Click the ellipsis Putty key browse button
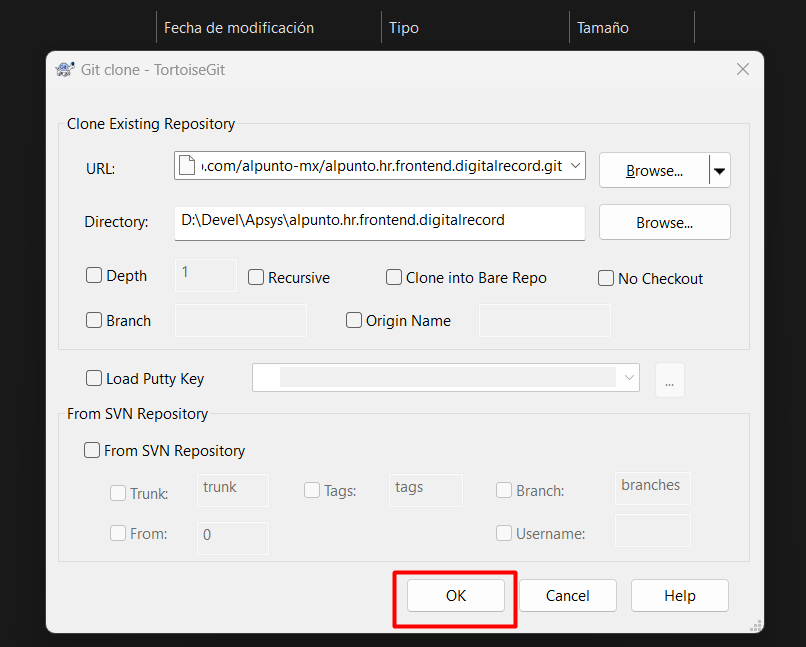This screenshot has width=806, height=647. point(669,380)
